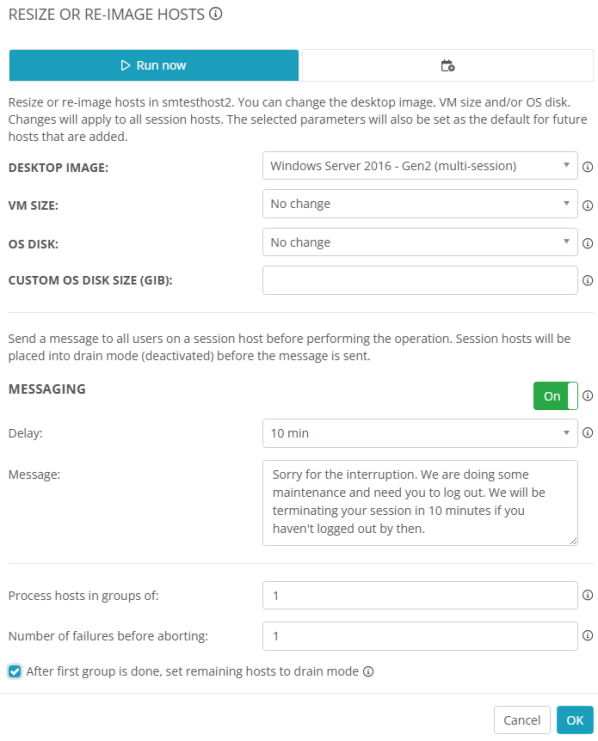Viewport: 598px width, 741px height.
Task: Click info icon next to Resize or Re-image Hosts title
Action: (x=216, y=14)
